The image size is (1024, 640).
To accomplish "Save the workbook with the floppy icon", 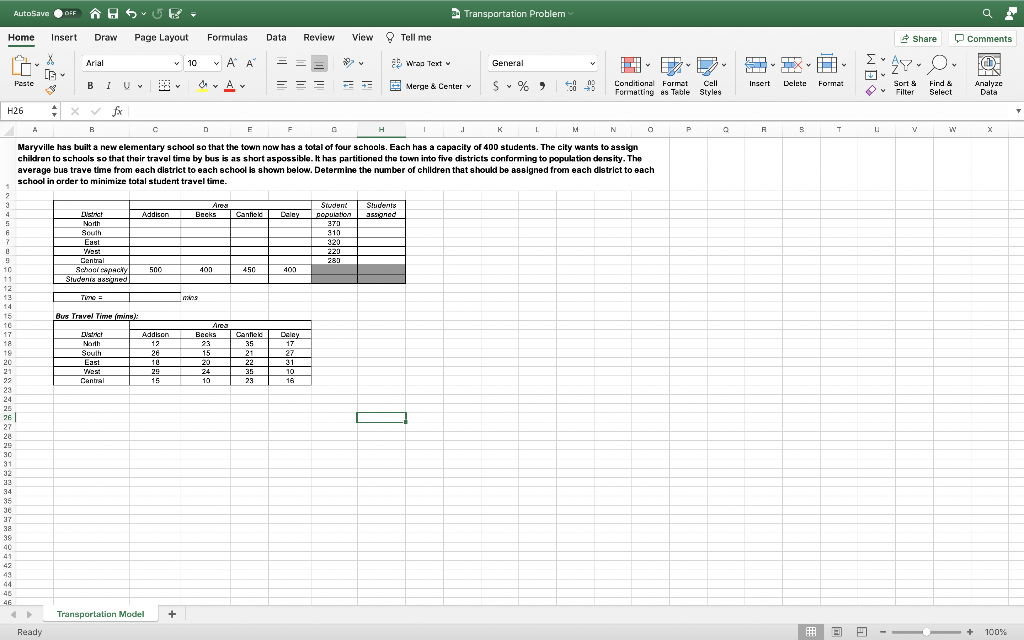I will tap(113, 13).
